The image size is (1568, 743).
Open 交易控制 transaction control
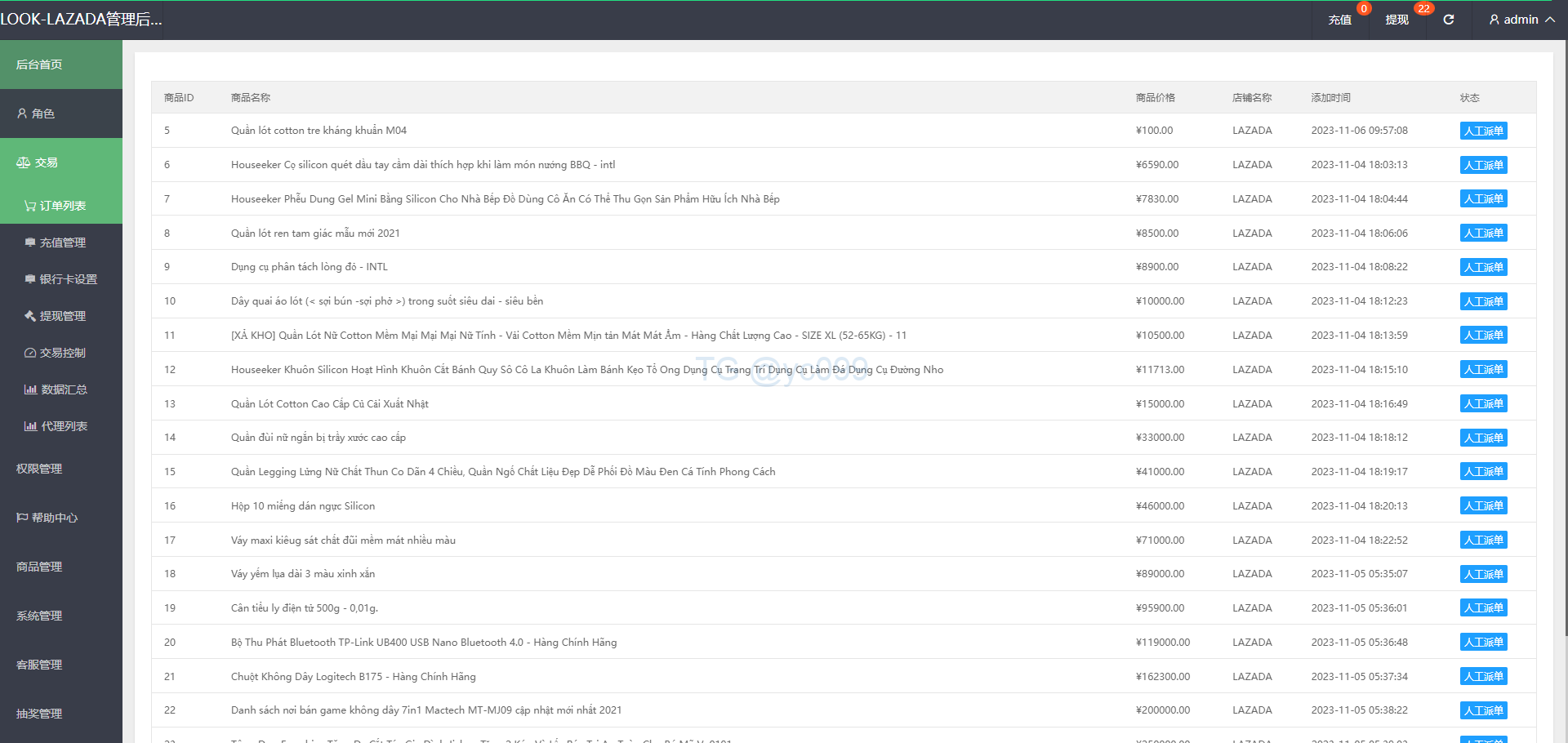(62, 353)
